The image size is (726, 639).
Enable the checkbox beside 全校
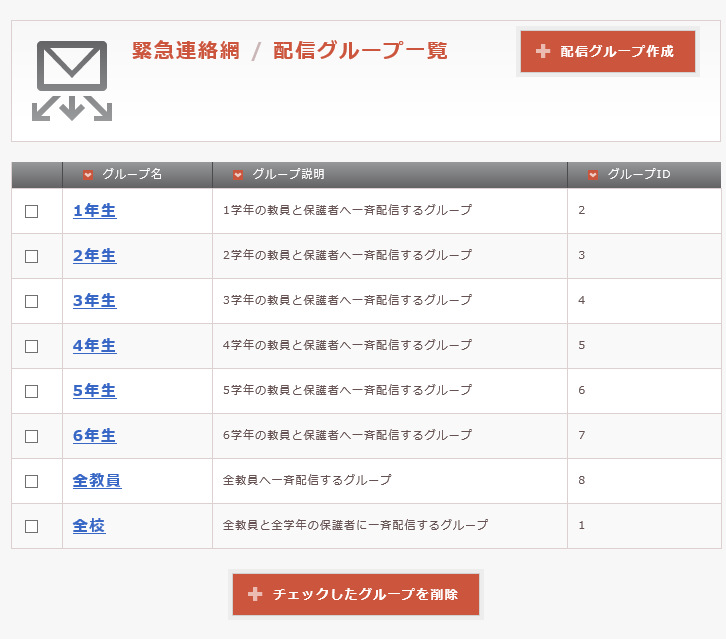pos(32,526)
